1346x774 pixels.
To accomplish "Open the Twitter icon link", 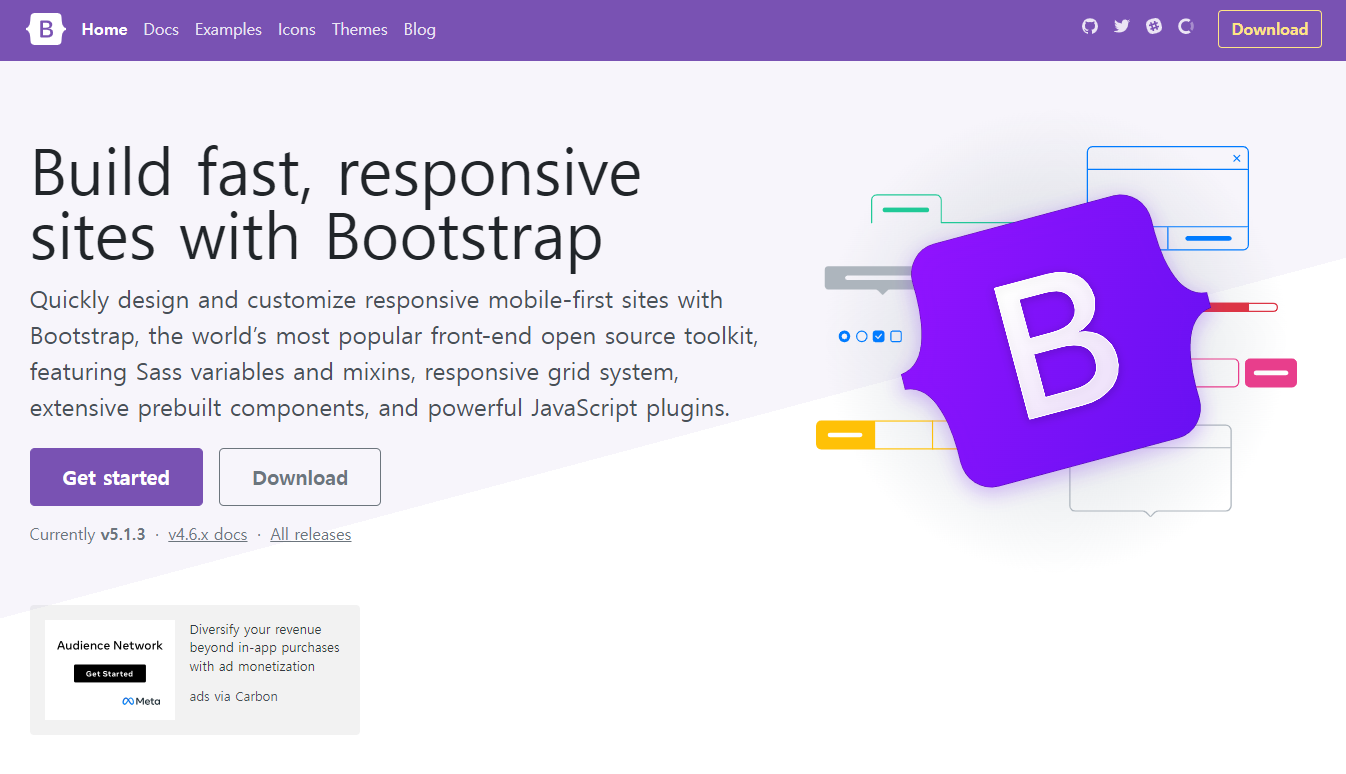I will (x=1122, y=27).
